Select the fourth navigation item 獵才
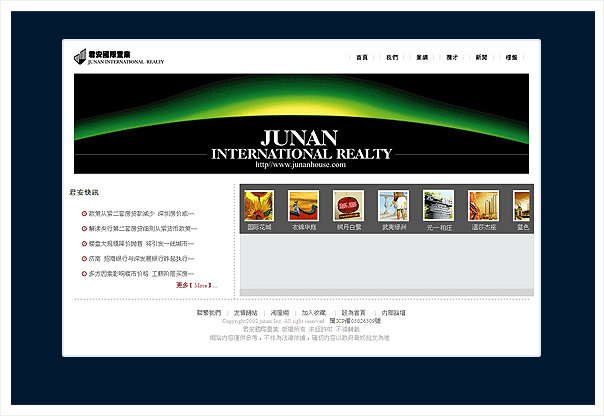Image resolution: width=604 pixels, height=416 pixels. tap(452, 57)
